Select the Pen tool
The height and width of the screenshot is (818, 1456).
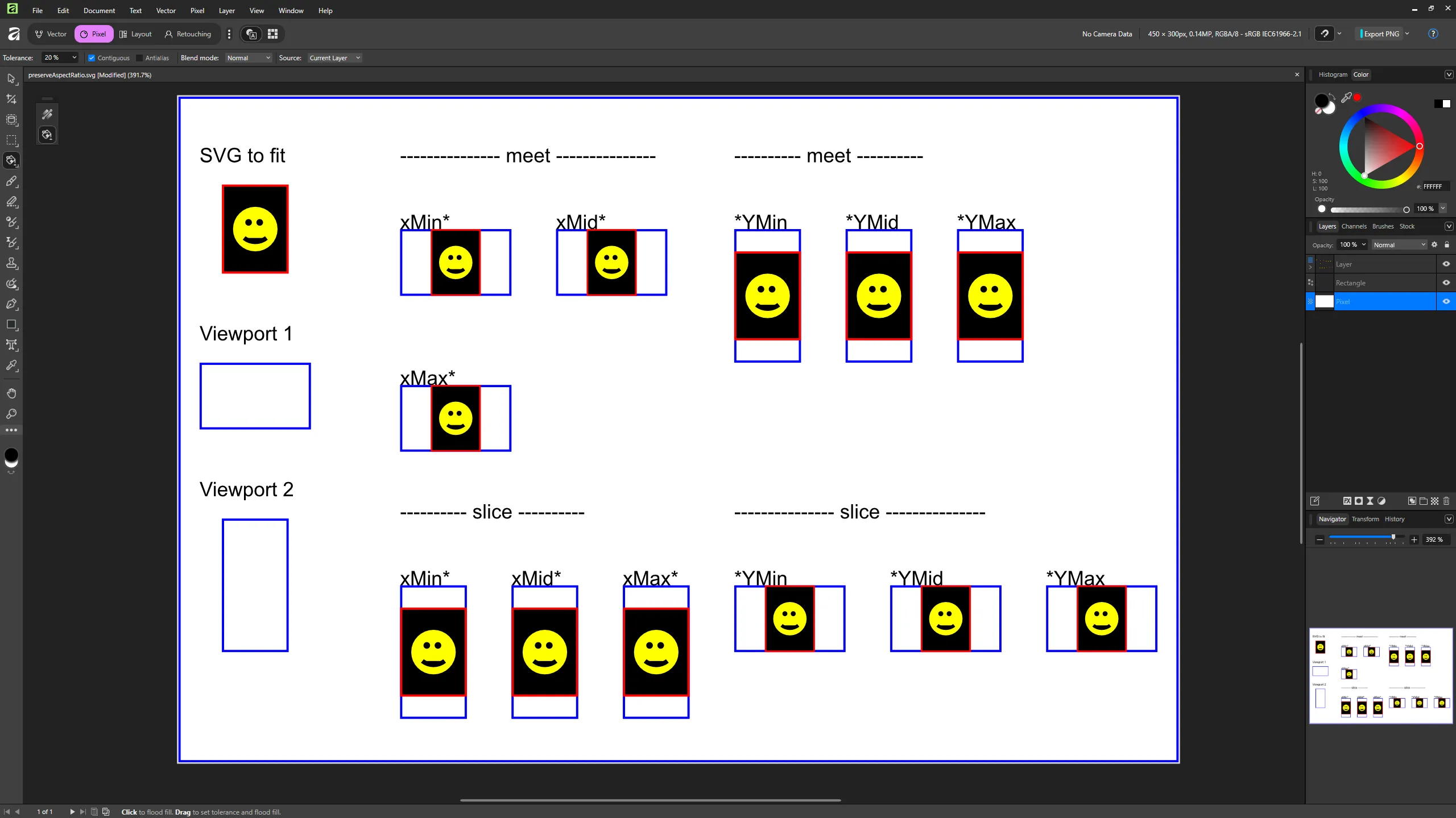point(11,304)
